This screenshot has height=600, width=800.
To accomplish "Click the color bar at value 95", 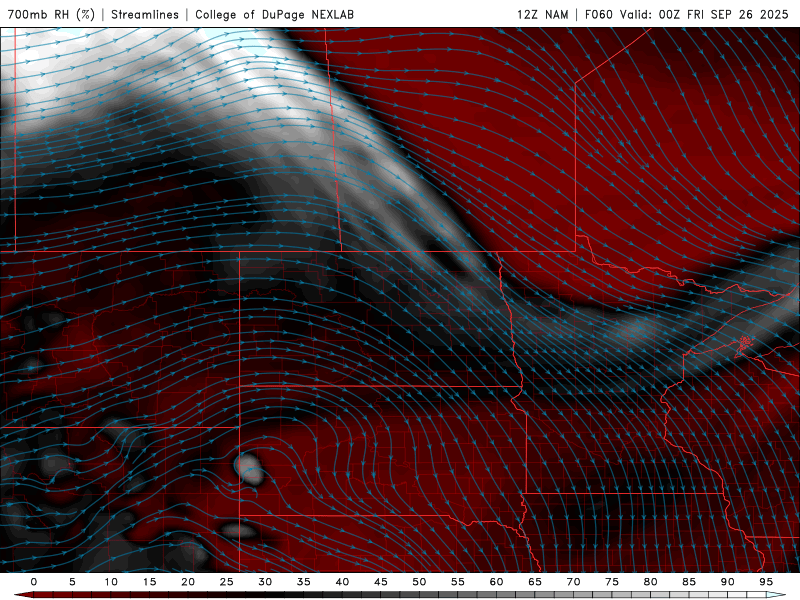I will tap(765, 595).
